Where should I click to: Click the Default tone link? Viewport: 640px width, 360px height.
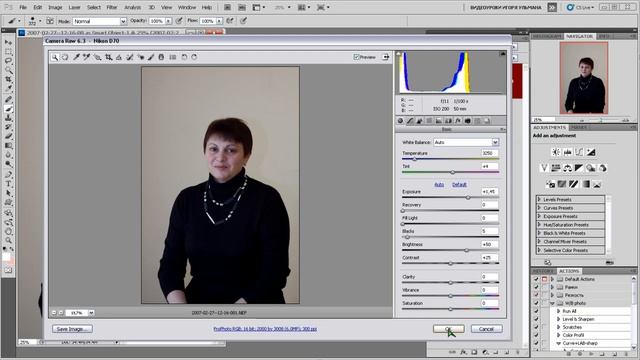tap(459, 185)
